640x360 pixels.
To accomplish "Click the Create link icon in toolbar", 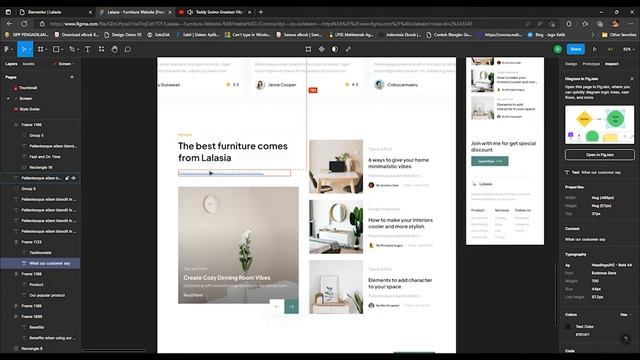I will [x=348, y=49].
